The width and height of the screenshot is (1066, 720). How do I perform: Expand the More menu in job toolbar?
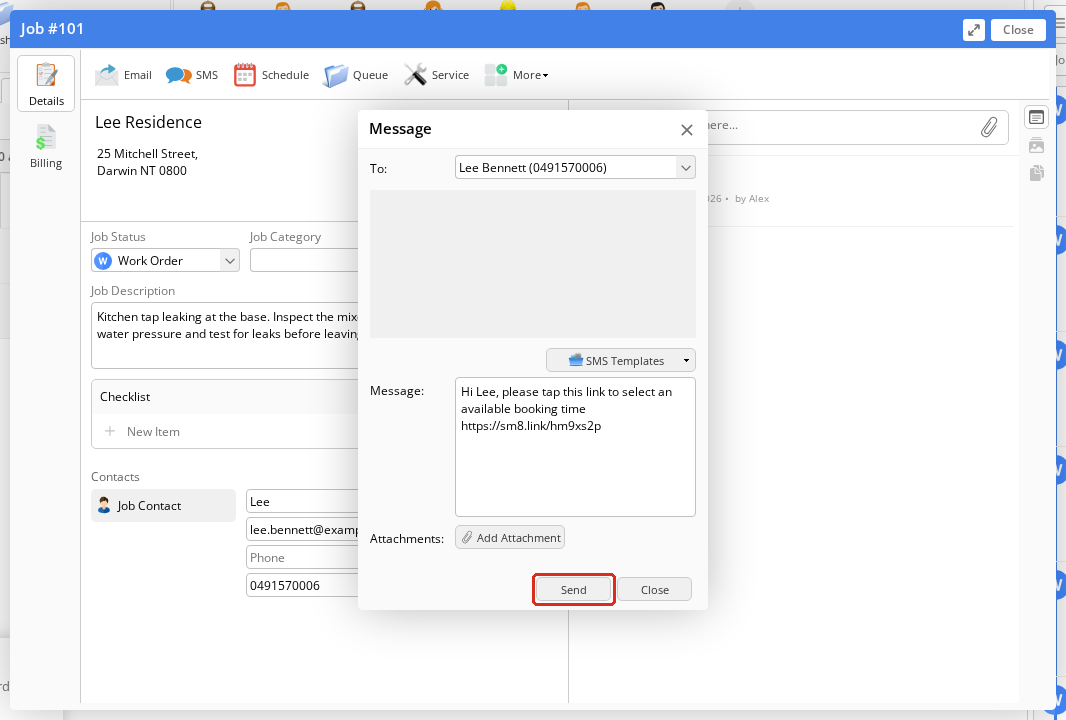click(517, 75)
